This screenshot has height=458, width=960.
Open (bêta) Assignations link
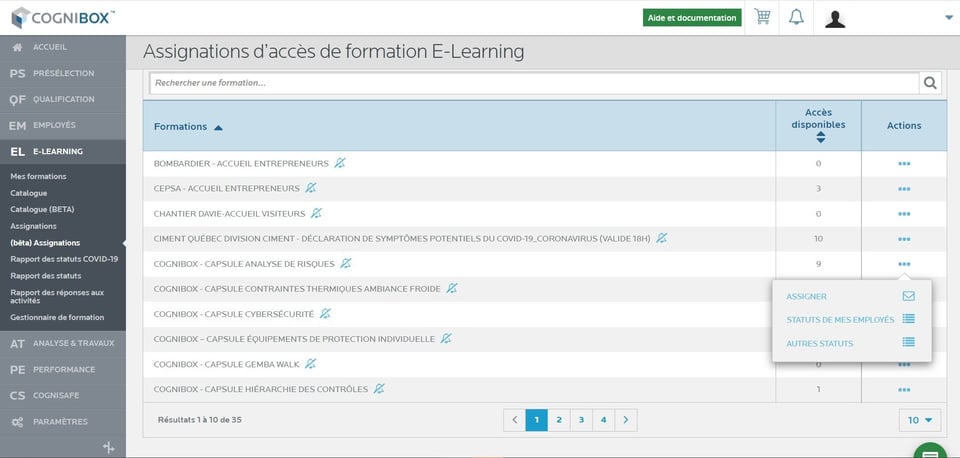[x=45, y=243]
